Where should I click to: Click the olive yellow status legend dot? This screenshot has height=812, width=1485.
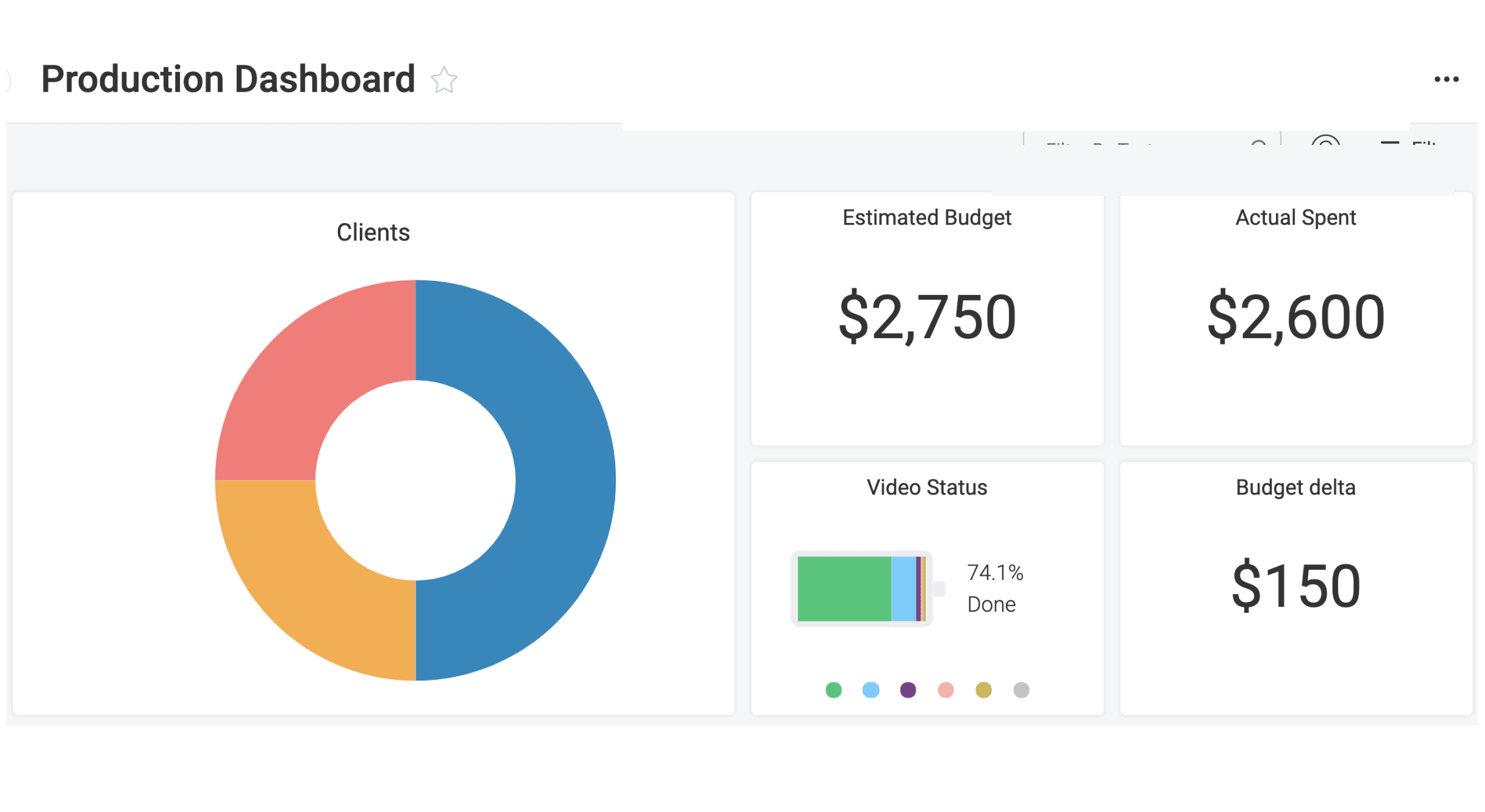(x=983, y=690)
